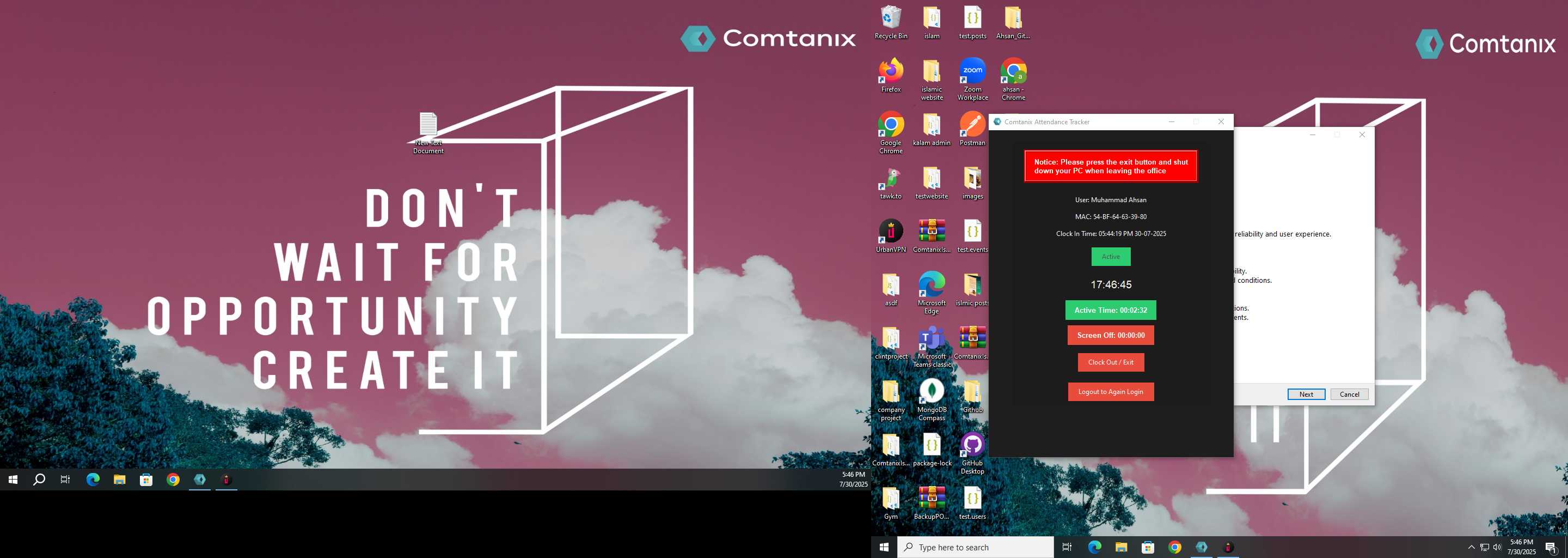Open Microsoft Edge on right taskbar
The width and height of the screenshot is (1568, 558).
[x=1094, y=547]
